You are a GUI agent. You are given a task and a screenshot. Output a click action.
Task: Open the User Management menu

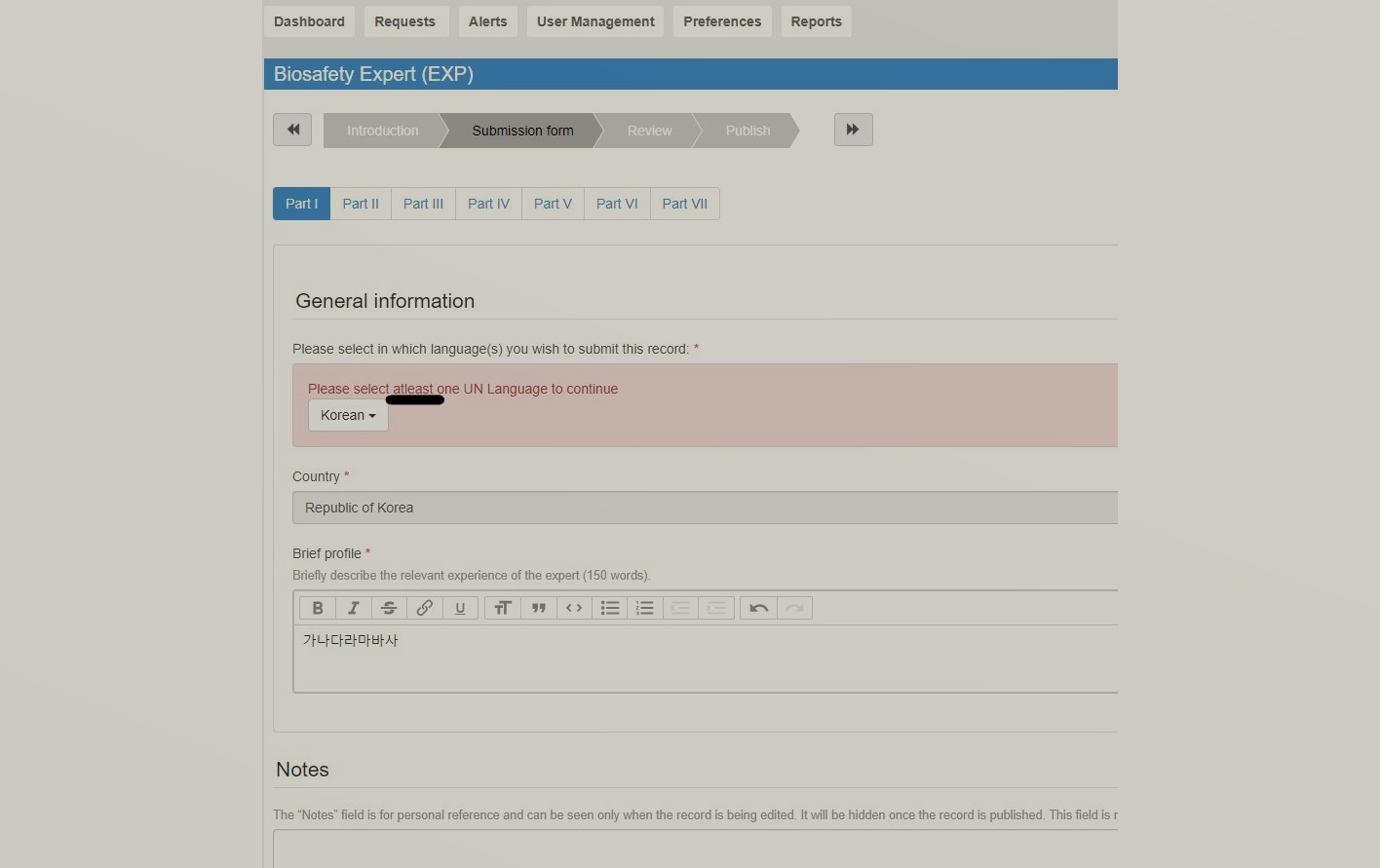point(595,21)
